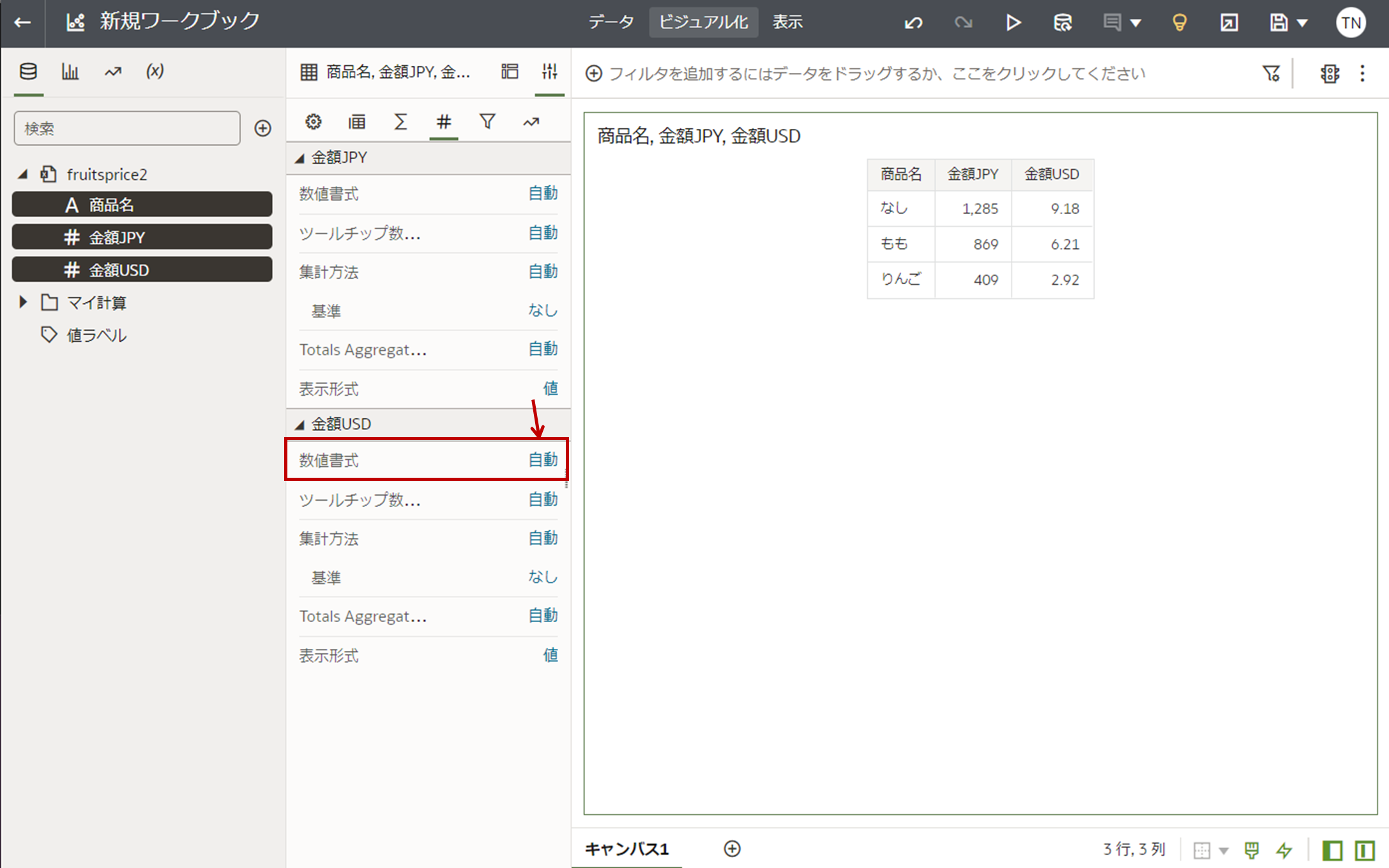1389x868 pixels.
Task: Click the undo arrow icon
Action: coord(913,23)
